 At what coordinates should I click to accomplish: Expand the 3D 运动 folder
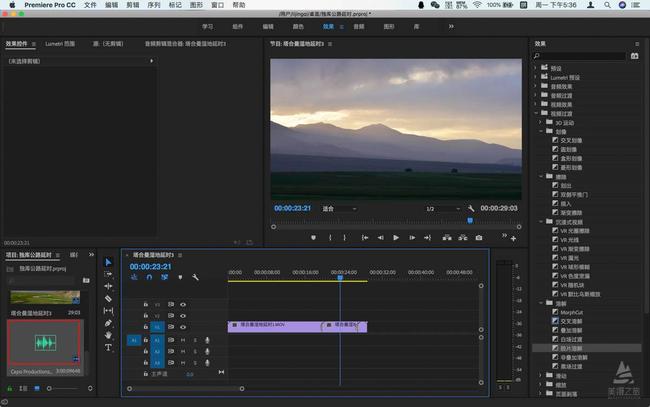click(x=540, y=122)
